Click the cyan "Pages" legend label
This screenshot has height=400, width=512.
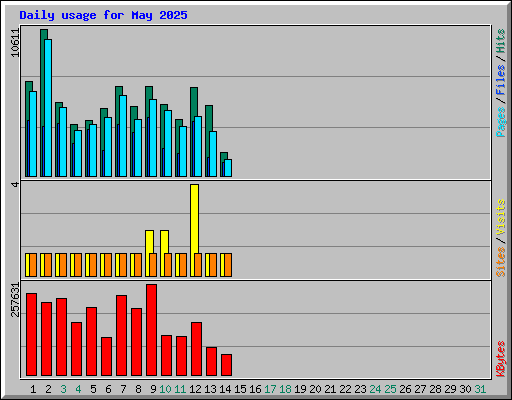pos(501,122)
